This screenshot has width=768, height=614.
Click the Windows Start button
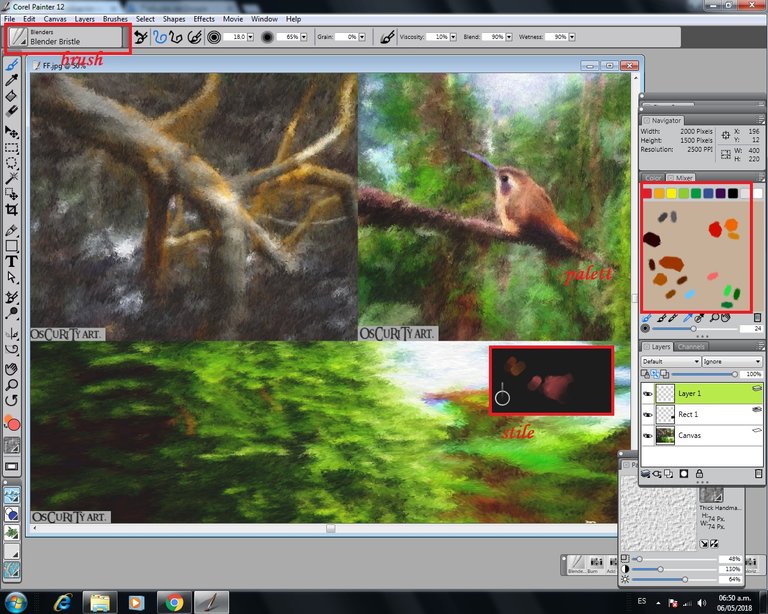(x=16, y=602)
